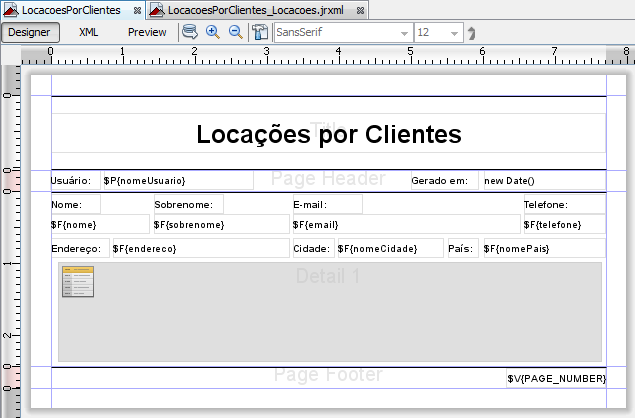Toggle the Designer view button
This screenshot has width=635, height=418.
click(29, 32)
